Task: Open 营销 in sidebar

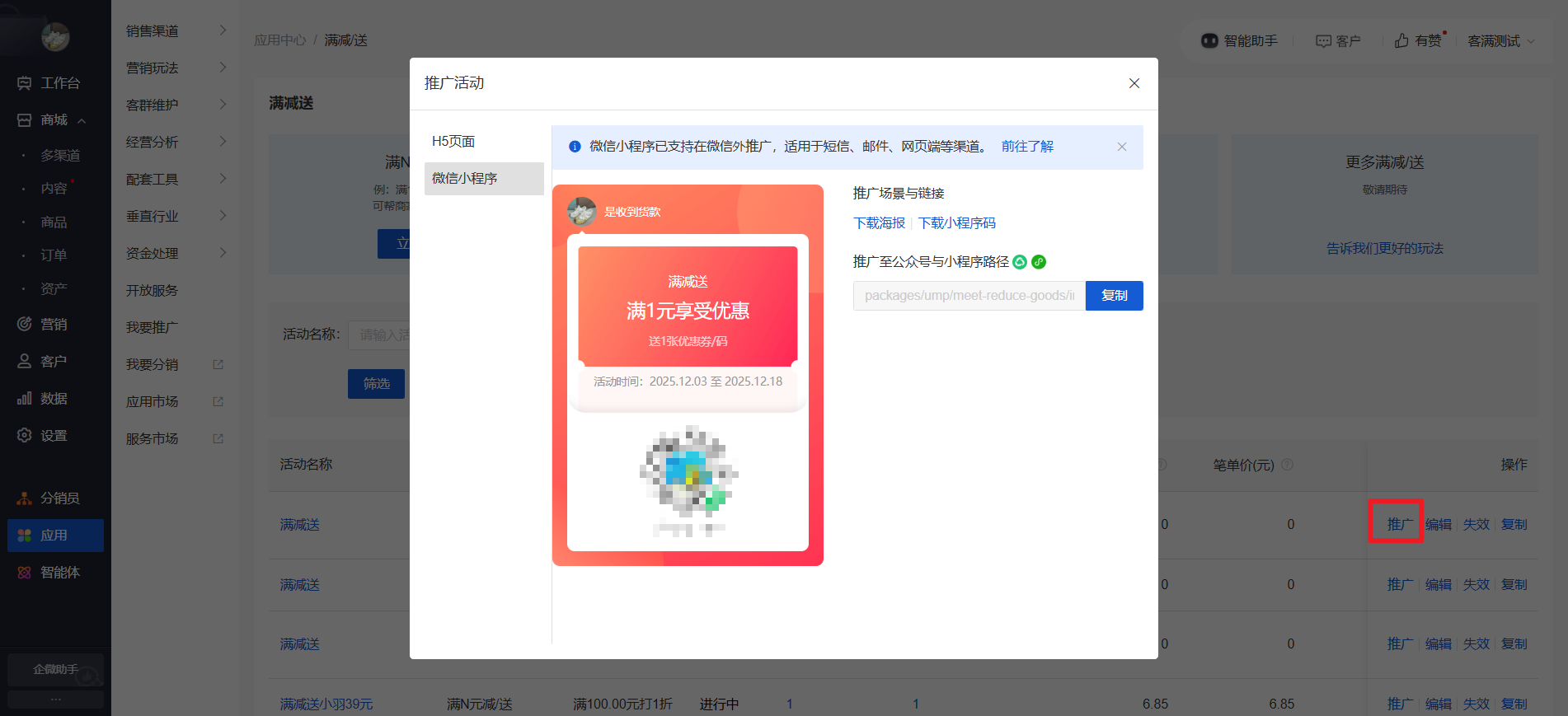Action: 54,325
